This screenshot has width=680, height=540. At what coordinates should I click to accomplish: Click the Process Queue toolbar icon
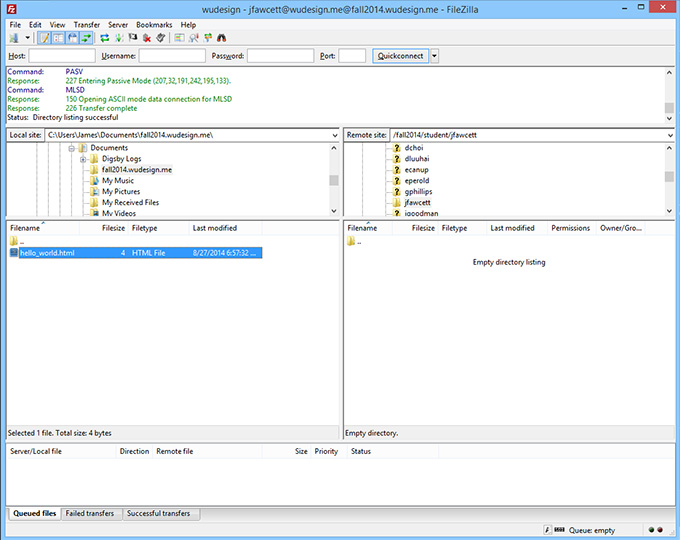[x=119, y=38]
